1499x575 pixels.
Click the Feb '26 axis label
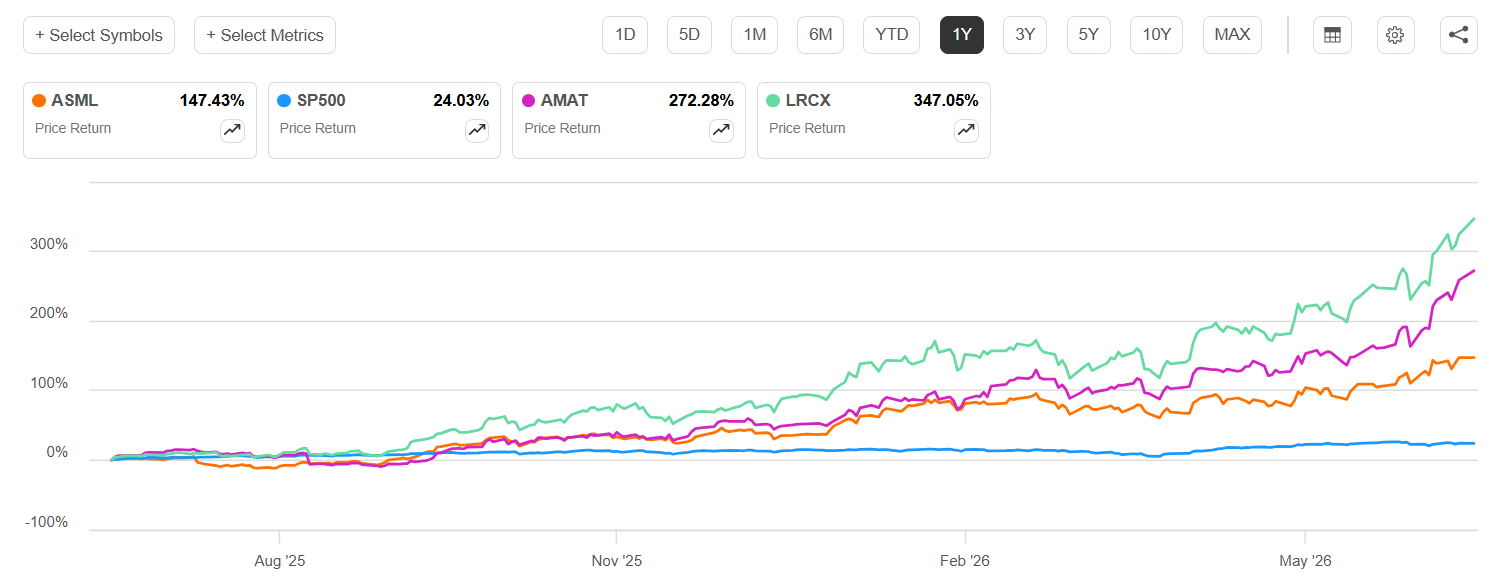pyautogui.click(x=966, y=561)
